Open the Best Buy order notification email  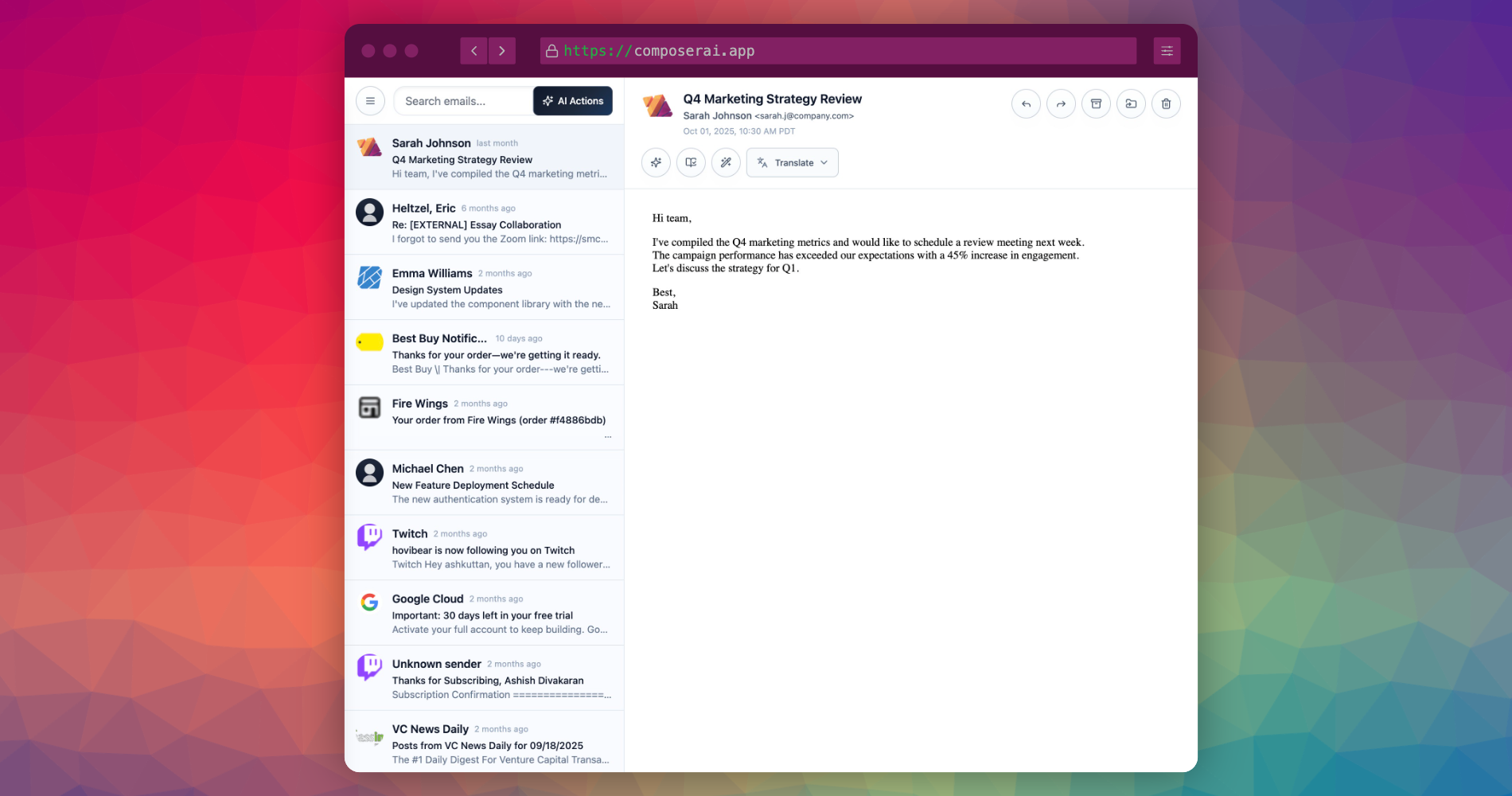tap(484, 353)
